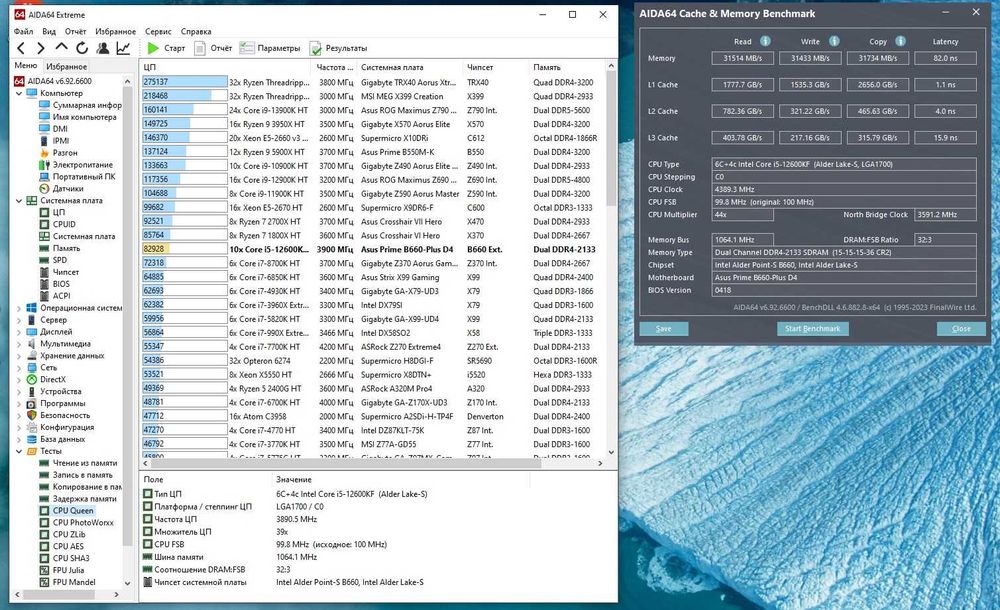This screenshot has width=1000, height=610.
Task: Go back with the left arrow toolbar icon
Action: [x=21, y=48]
